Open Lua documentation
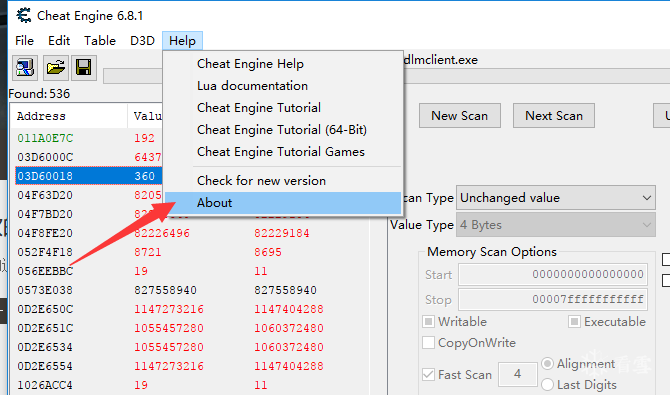Image resolution: width=670 pixels, height=395 pixels. [x=283, y=85]
